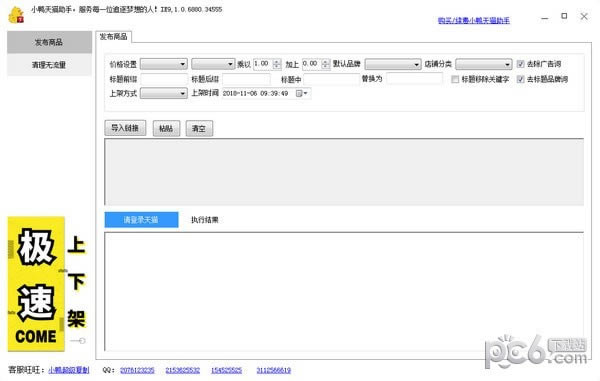Decrease the 乘以 value with down arrow
This screenshot has height=381, width=600.
pos(277,67)
